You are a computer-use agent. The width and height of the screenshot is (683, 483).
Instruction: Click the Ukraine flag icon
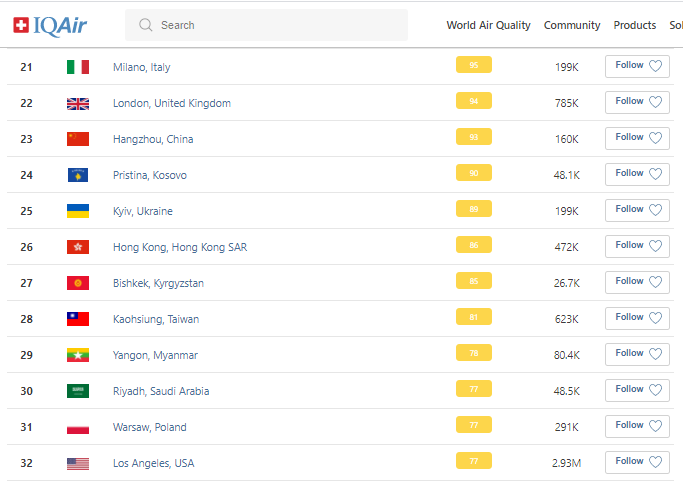click(78, 211)
